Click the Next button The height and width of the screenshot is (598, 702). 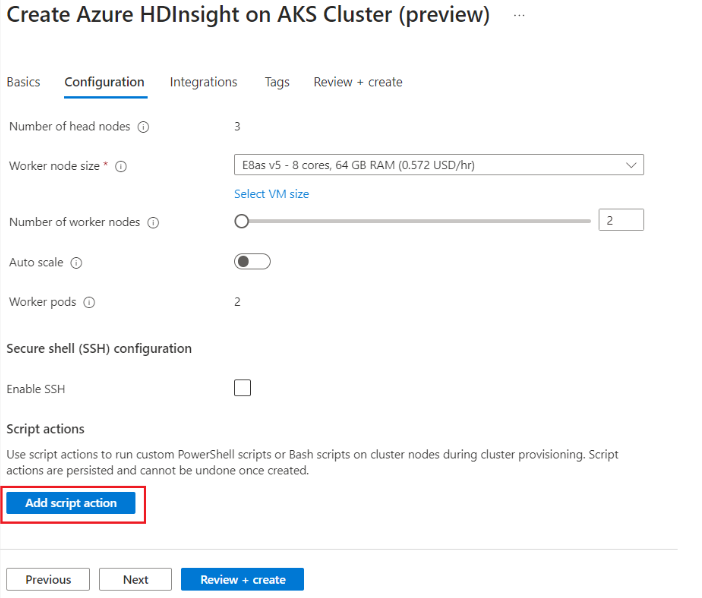coord(136,580)
